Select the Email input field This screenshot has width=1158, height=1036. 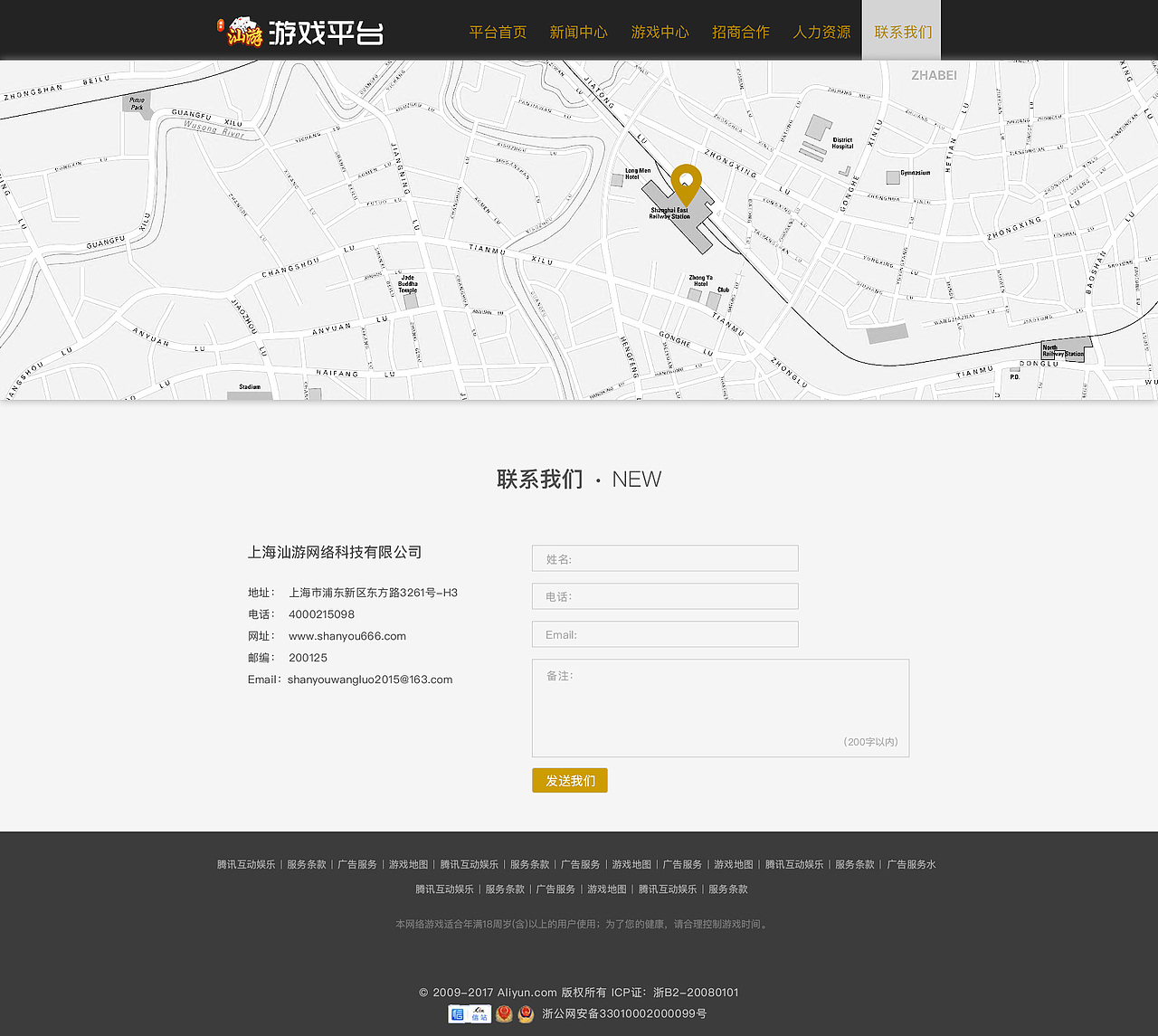pyautogui.click(x=665, y=634)
